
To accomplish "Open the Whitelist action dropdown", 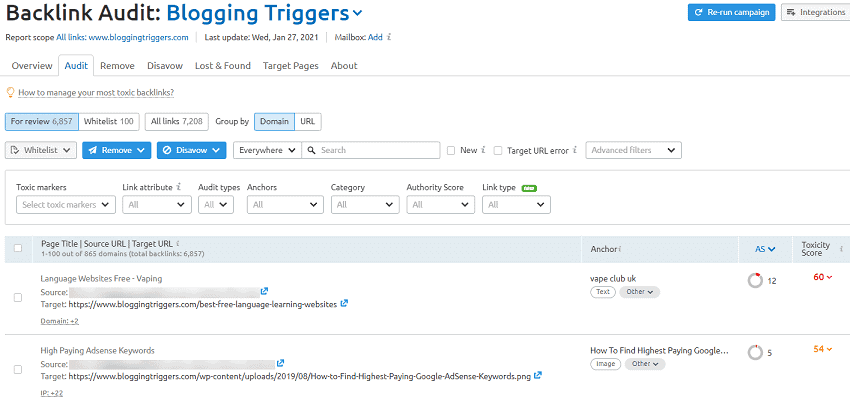I will coord(41,150).
